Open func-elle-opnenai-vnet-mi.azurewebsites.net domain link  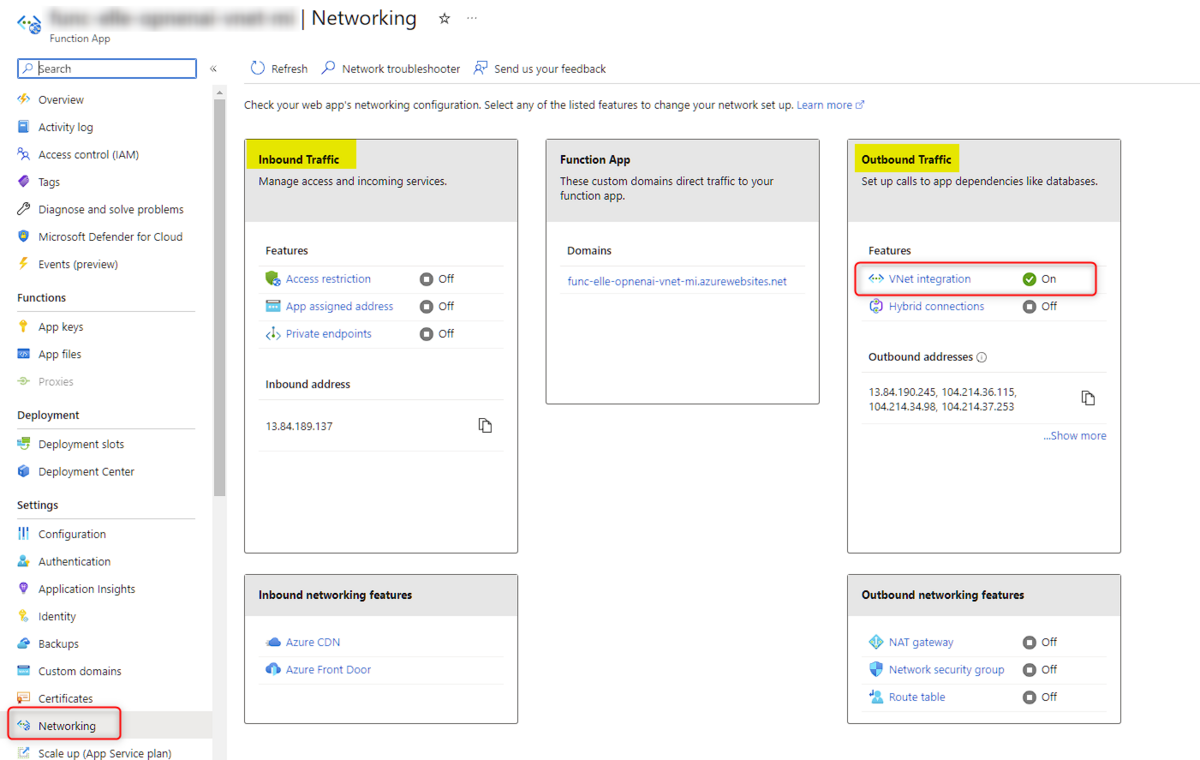pyautogui.click(x=677, y=282)
